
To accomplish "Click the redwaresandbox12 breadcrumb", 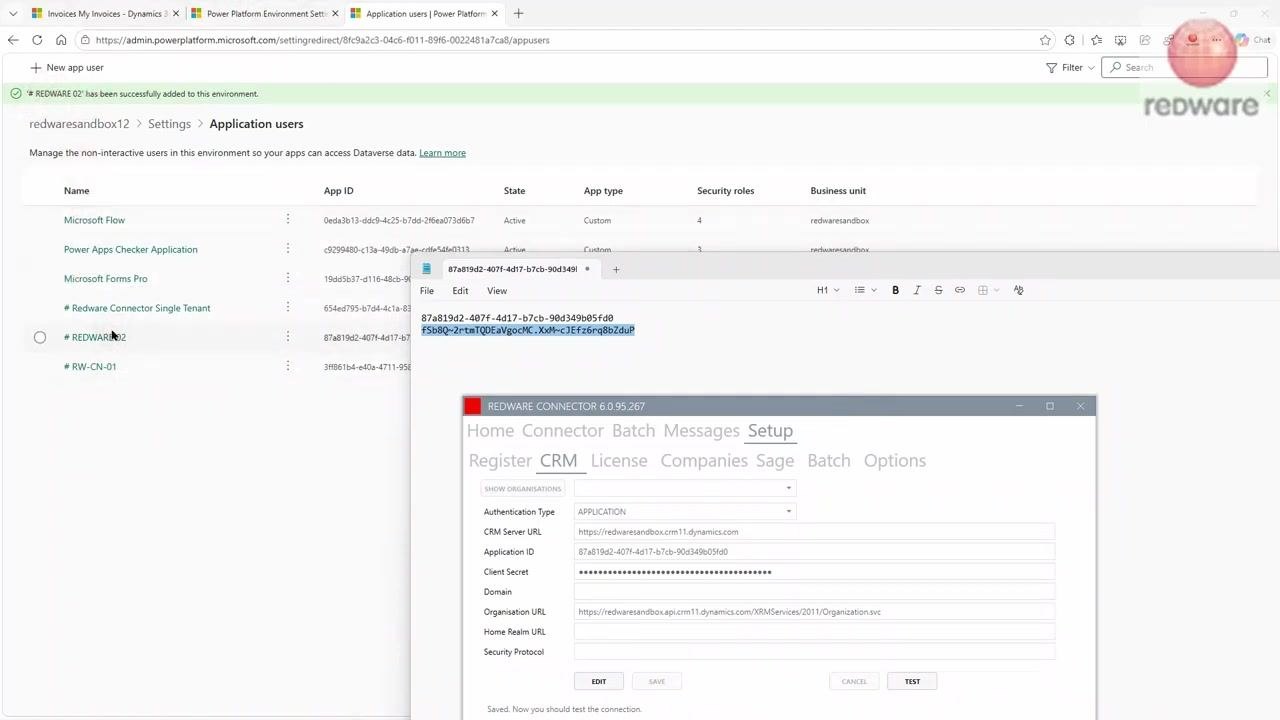I will pyautogui.click(x=79, y=124).
